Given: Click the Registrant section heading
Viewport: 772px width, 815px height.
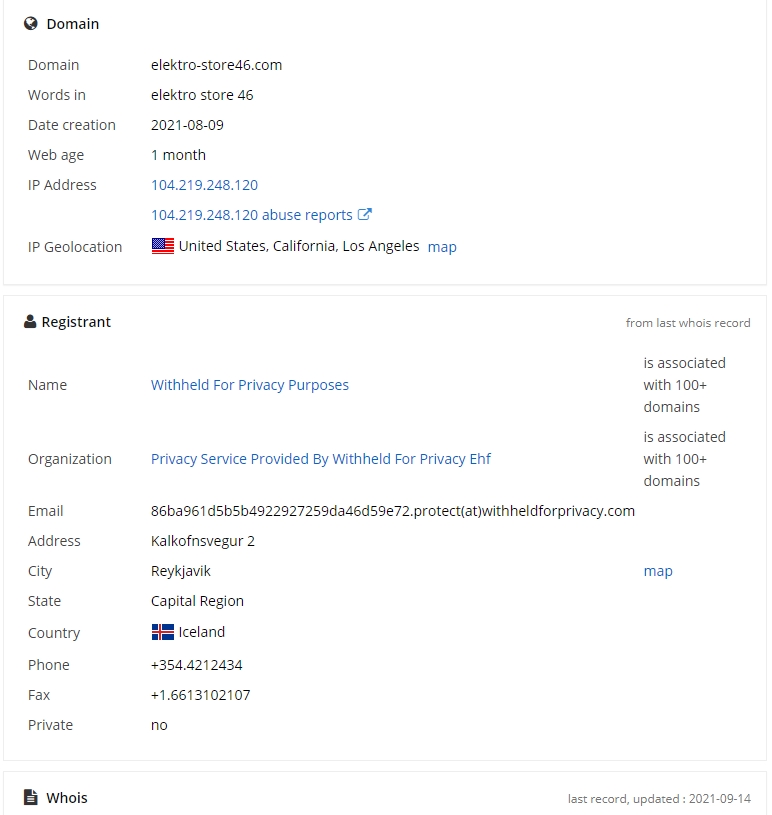Looking at the screenshot, I should point(76,322).
